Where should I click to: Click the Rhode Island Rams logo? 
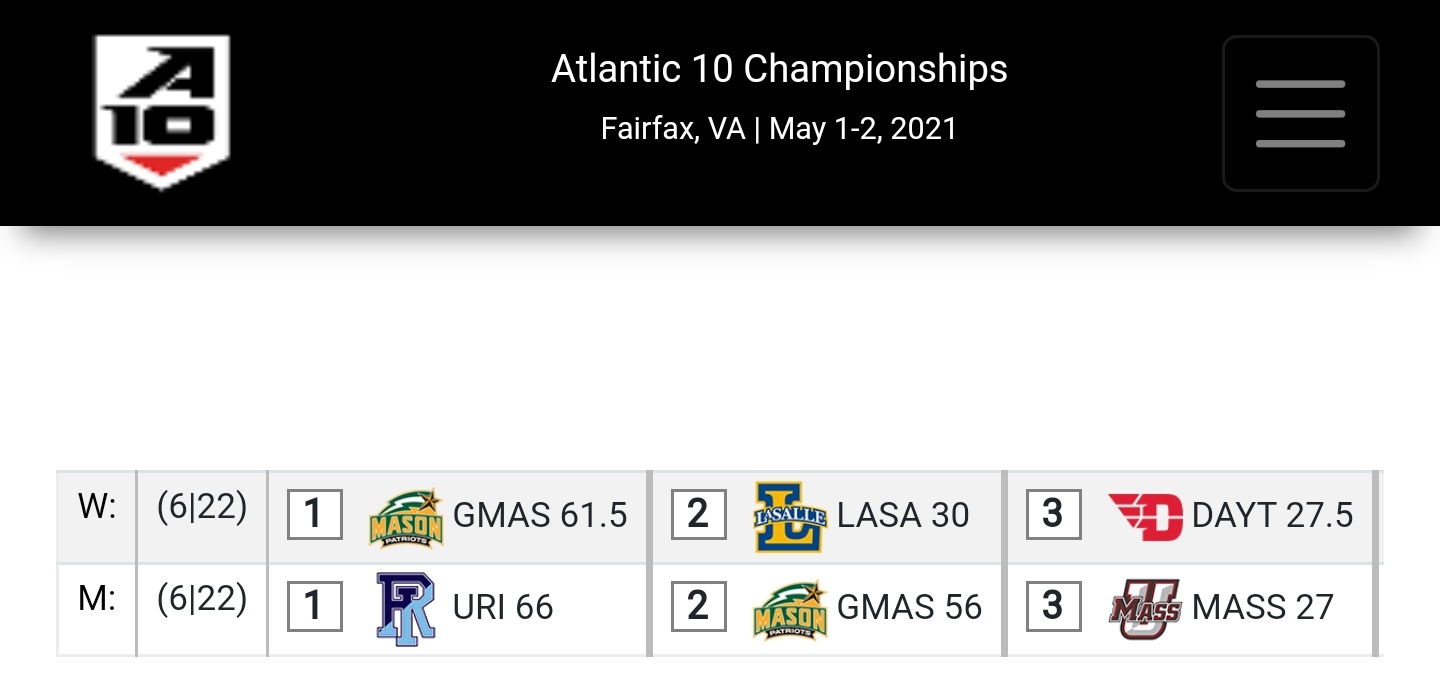click(405, 607)
